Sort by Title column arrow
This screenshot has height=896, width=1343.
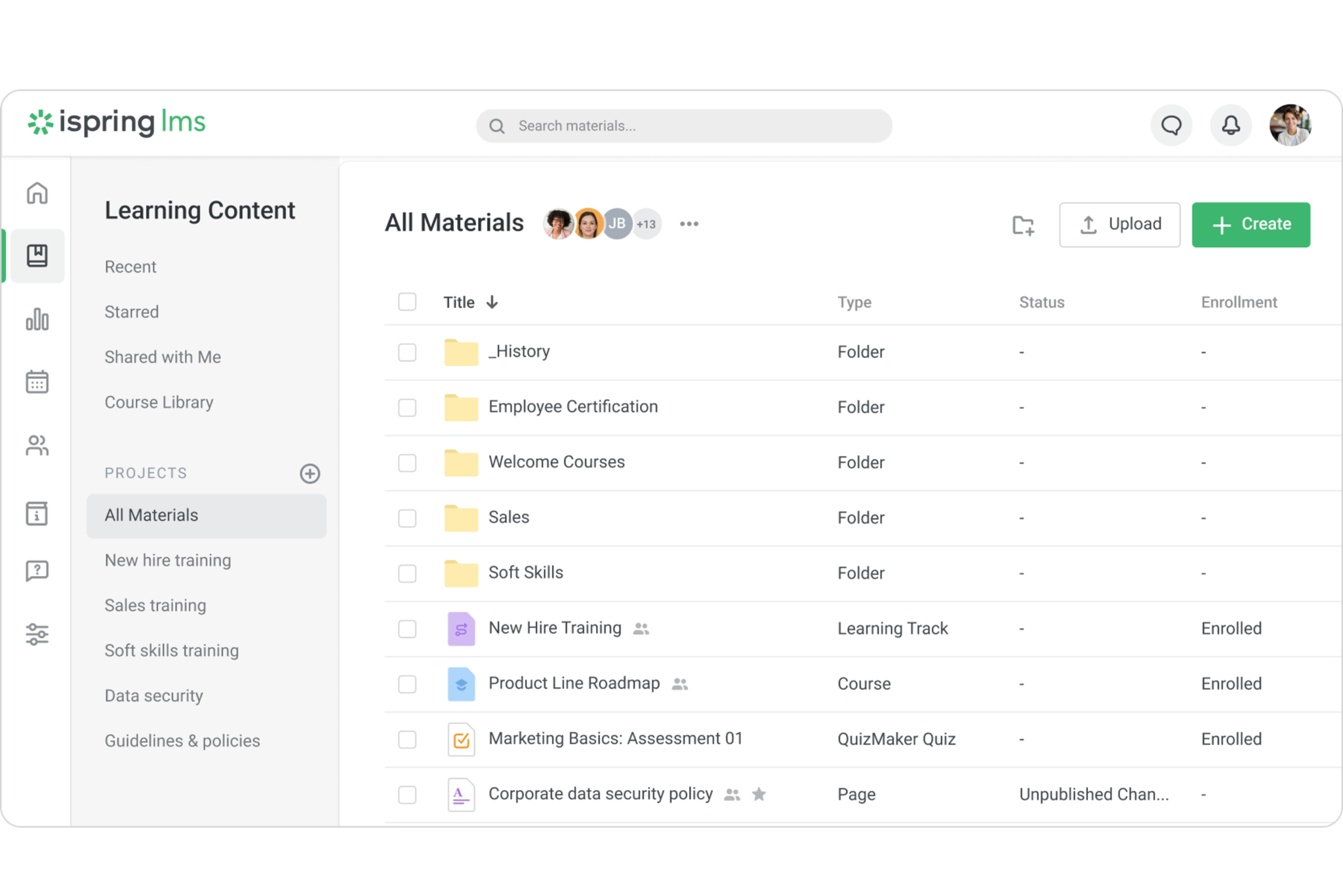tap(492, 302)
